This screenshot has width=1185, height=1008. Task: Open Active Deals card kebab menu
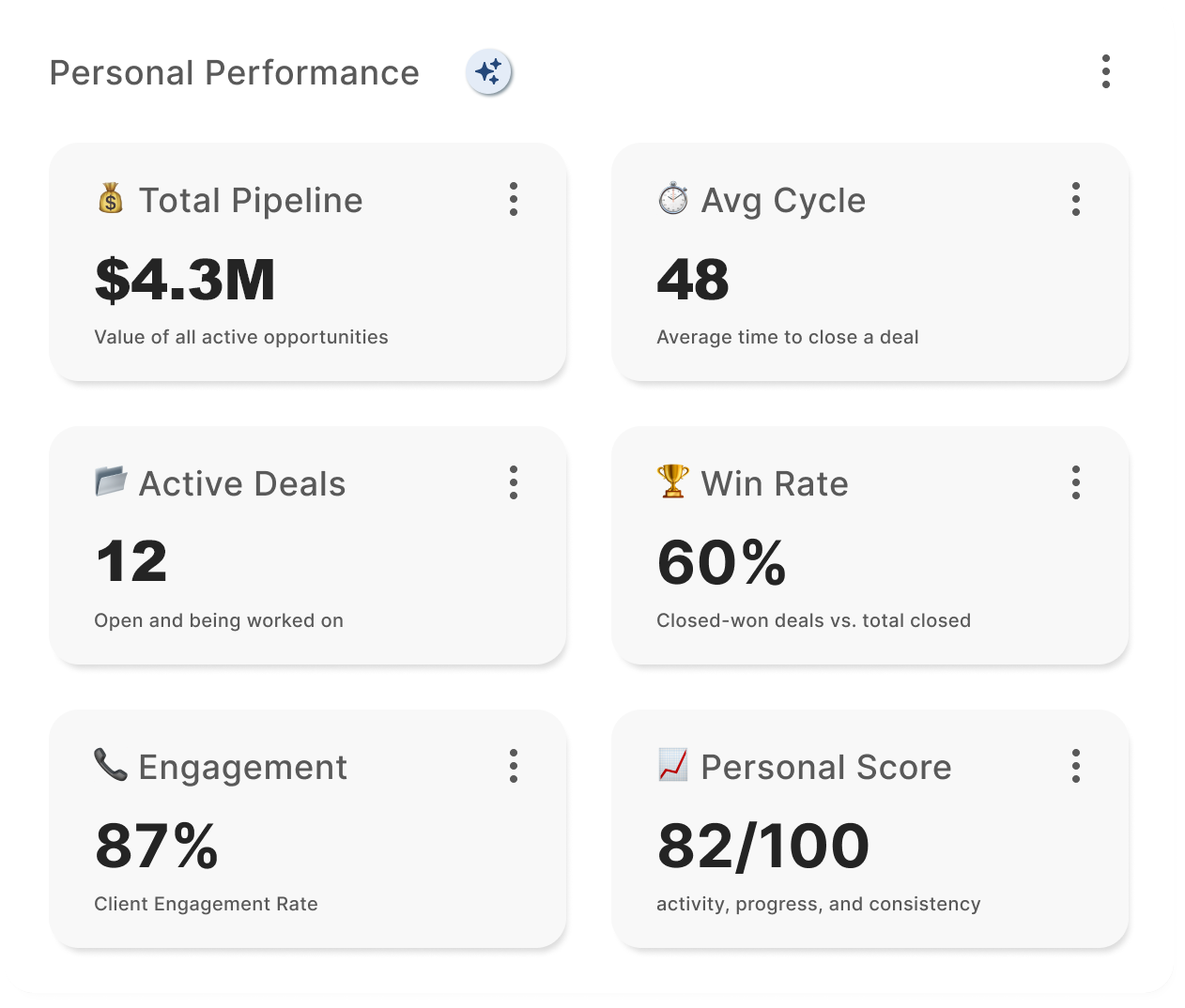tap(513, 482)
